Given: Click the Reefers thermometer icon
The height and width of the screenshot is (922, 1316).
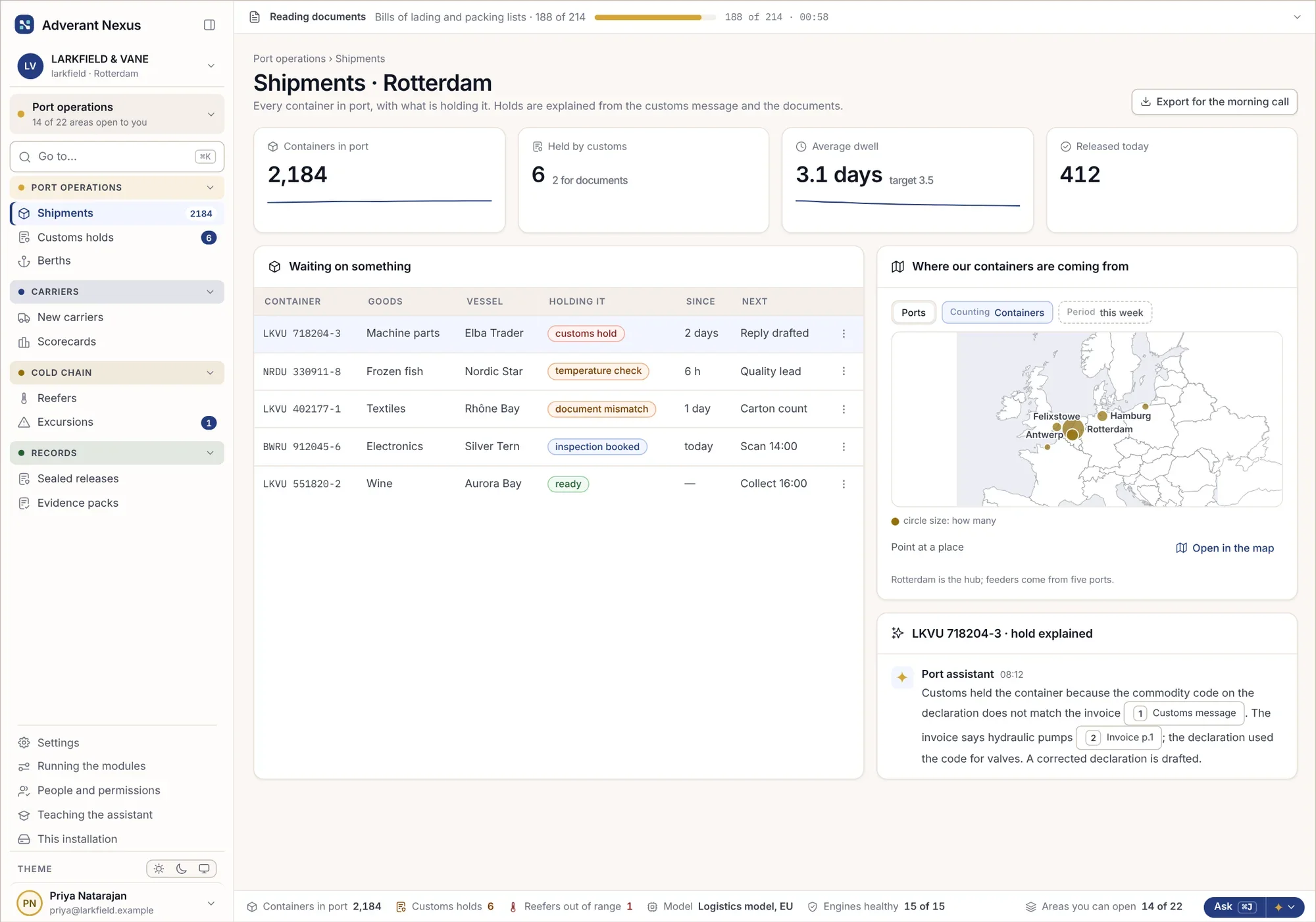Looking at the screenshot, I should point(24,398).
